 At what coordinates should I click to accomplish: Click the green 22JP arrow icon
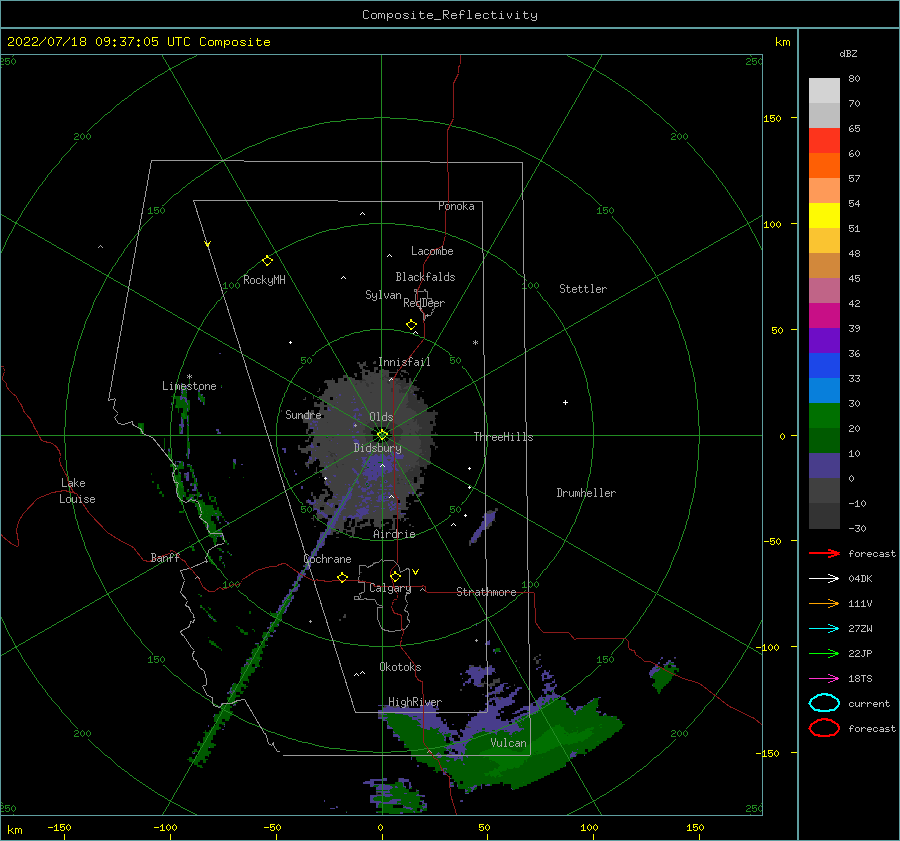[x=824, y=653]
